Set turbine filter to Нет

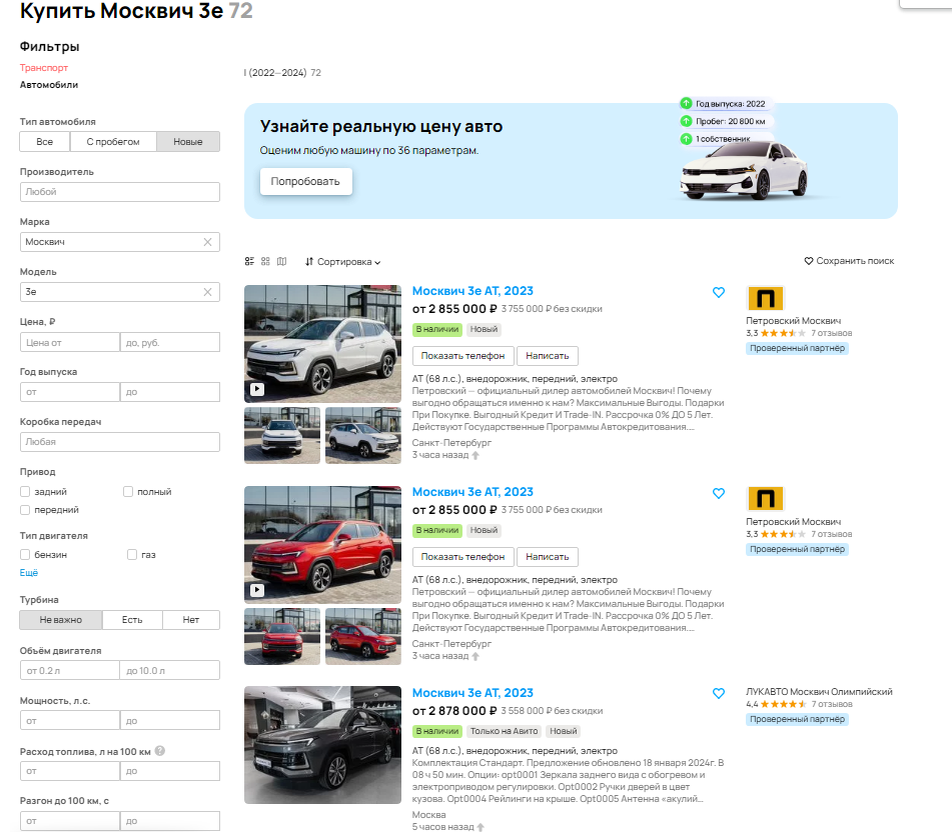pos(191,619)
